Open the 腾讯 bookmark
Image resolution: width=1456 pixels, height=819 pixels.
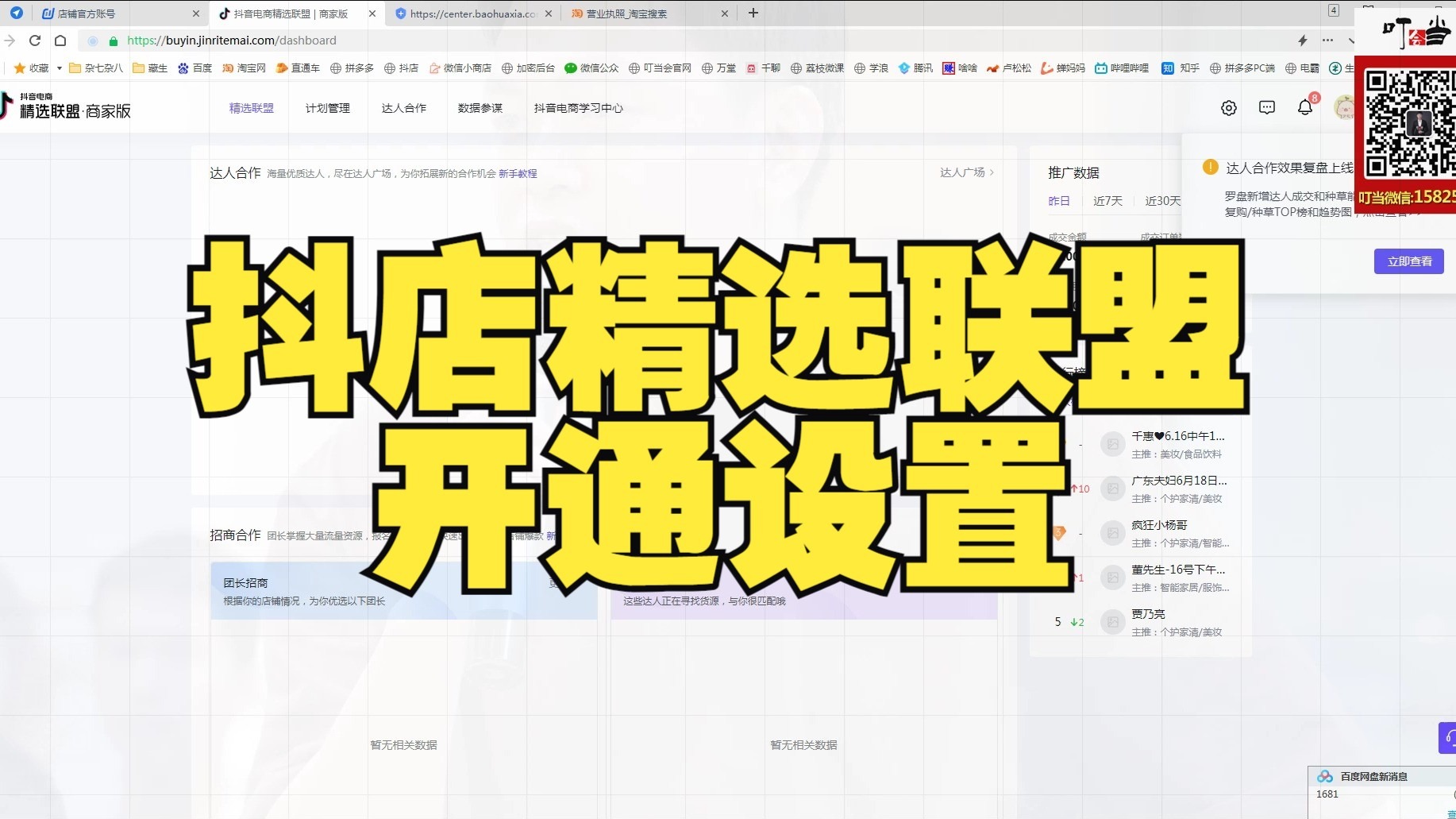pos(915,68)
